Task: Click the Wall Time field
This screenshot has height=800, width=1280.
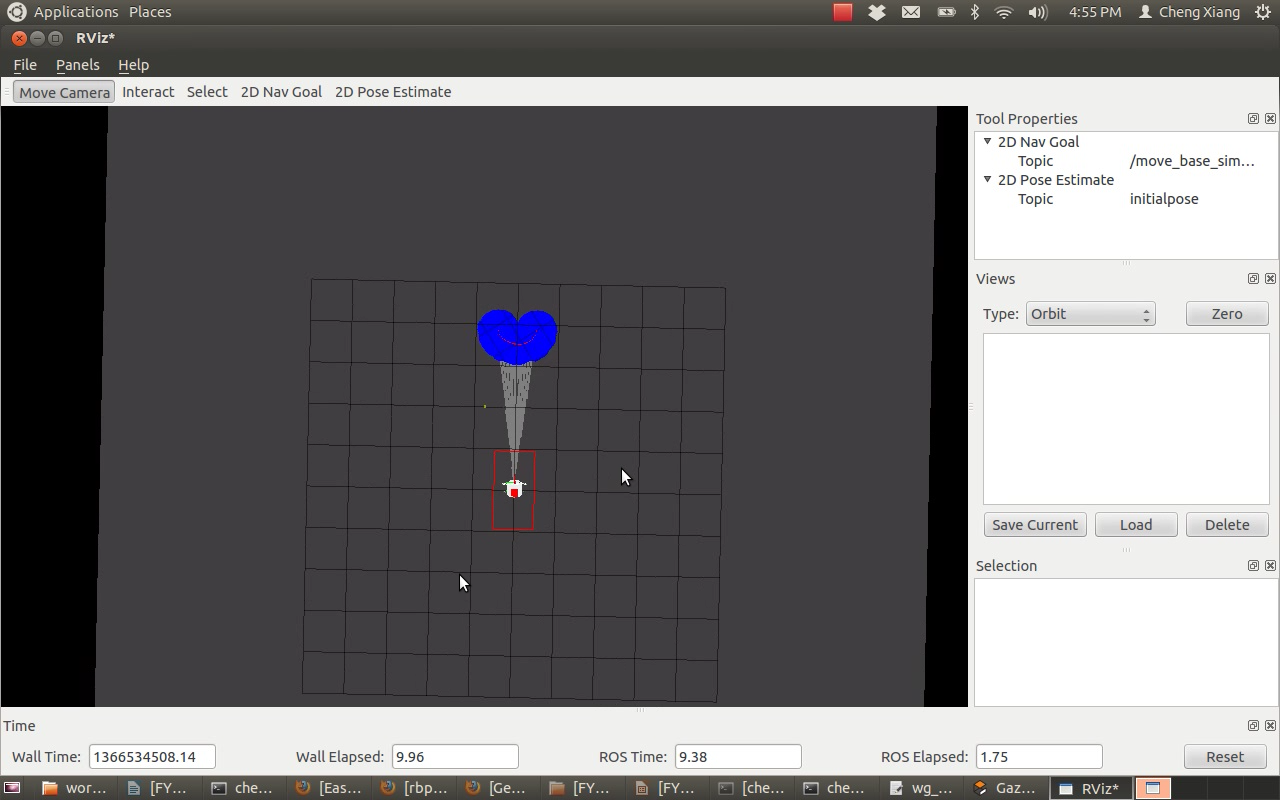Action: click(152, 756)
